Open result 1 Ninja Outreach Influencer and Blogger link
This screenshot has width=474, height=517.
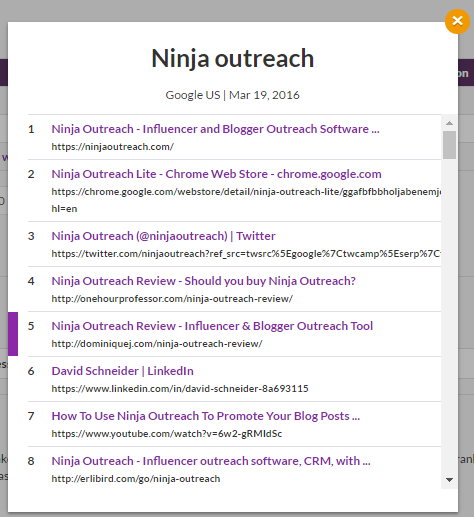(x=215, y=129)
